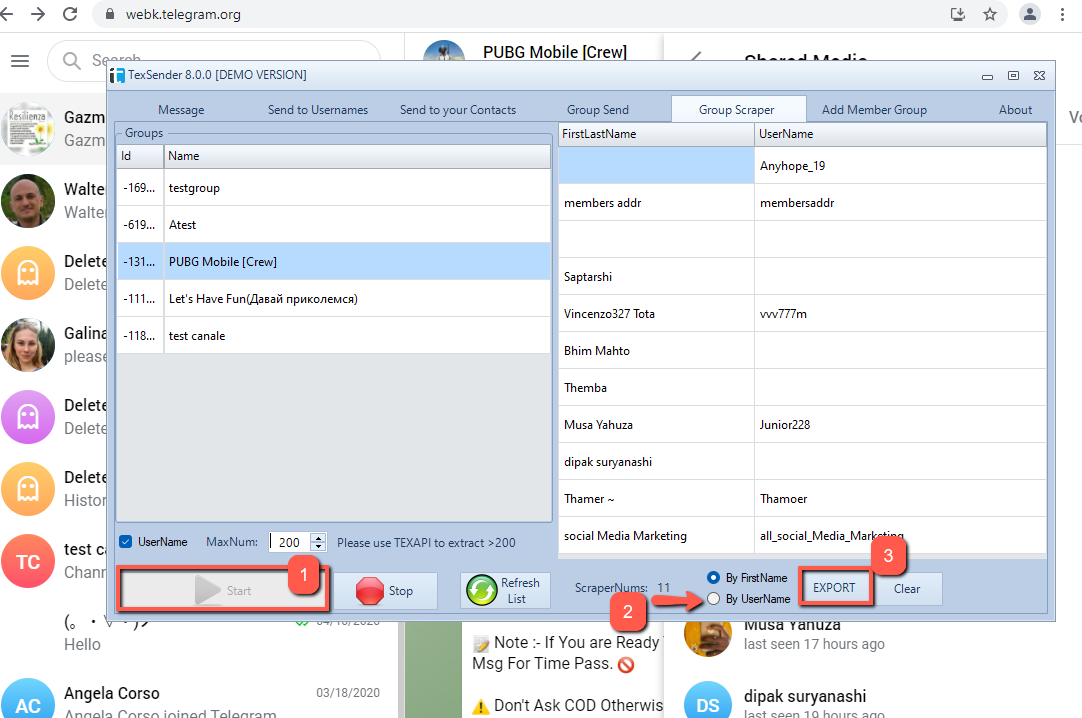Open Telegram hamburger menu icon
1082x718 pixels.
tap(20, 61)
